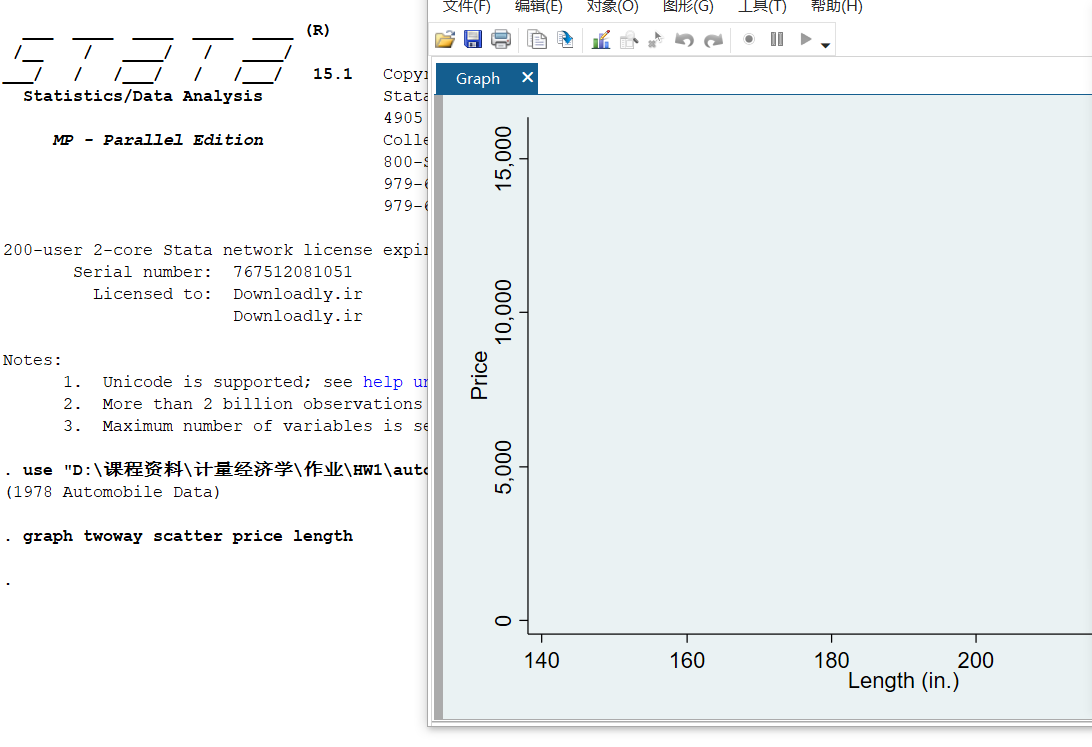Close the Graph tab with the X

point(527,77)
